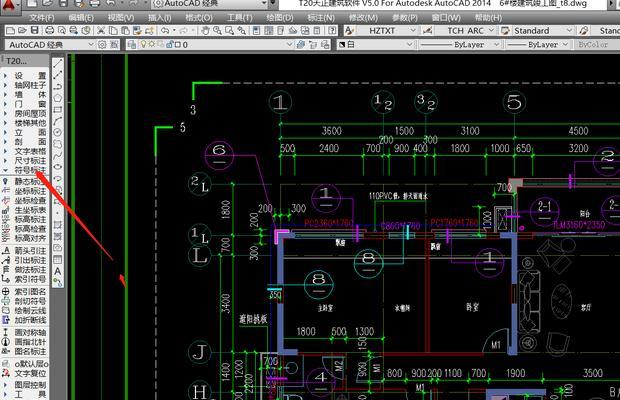Select the Pan hand tool

pos(205,30)
